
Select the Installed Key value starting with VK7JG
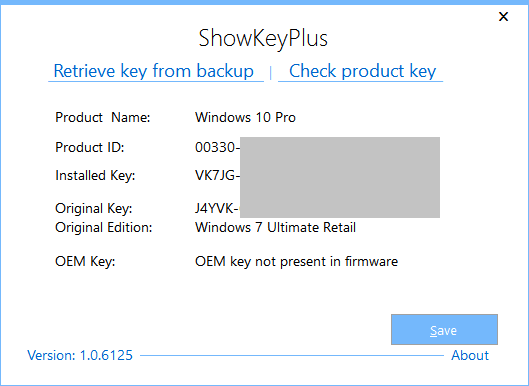pos(217,175)
